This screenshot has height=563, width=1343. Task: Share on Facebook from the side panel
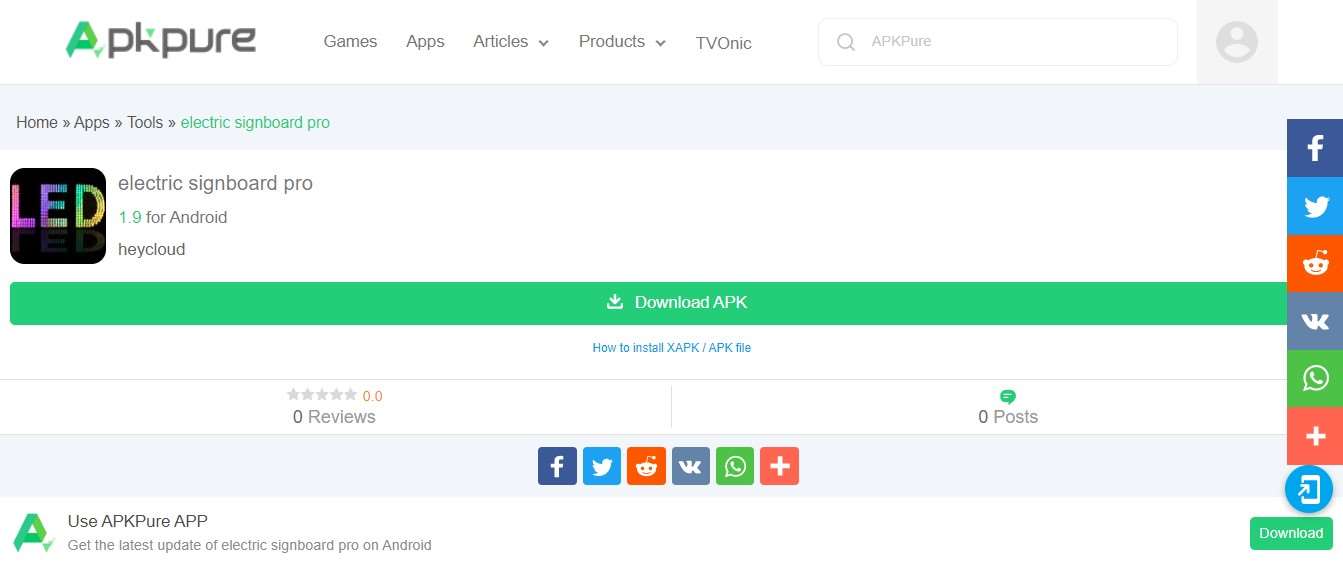(x=1315, y=148)
